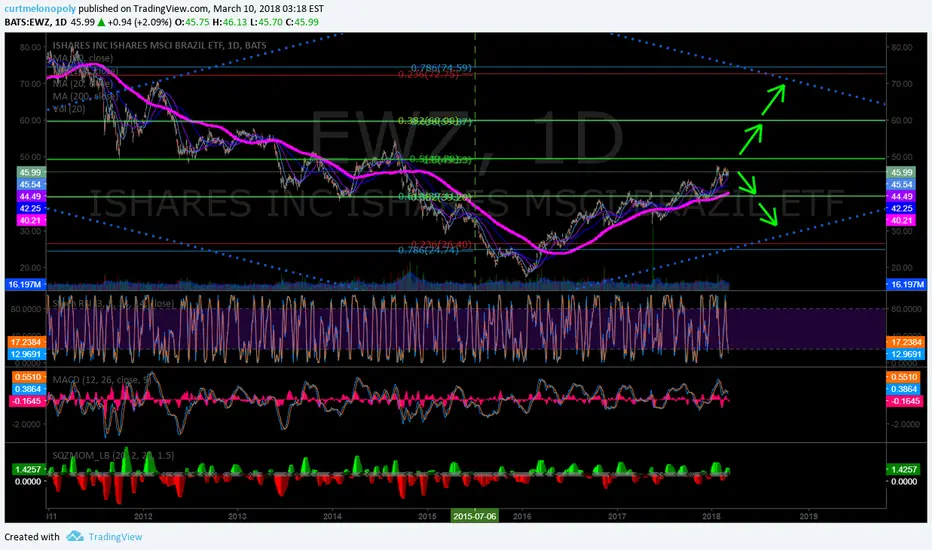Click the orange 17.2384 Stoch RSI tag on left
Screen dimensions: 932x550
point(26,342)
